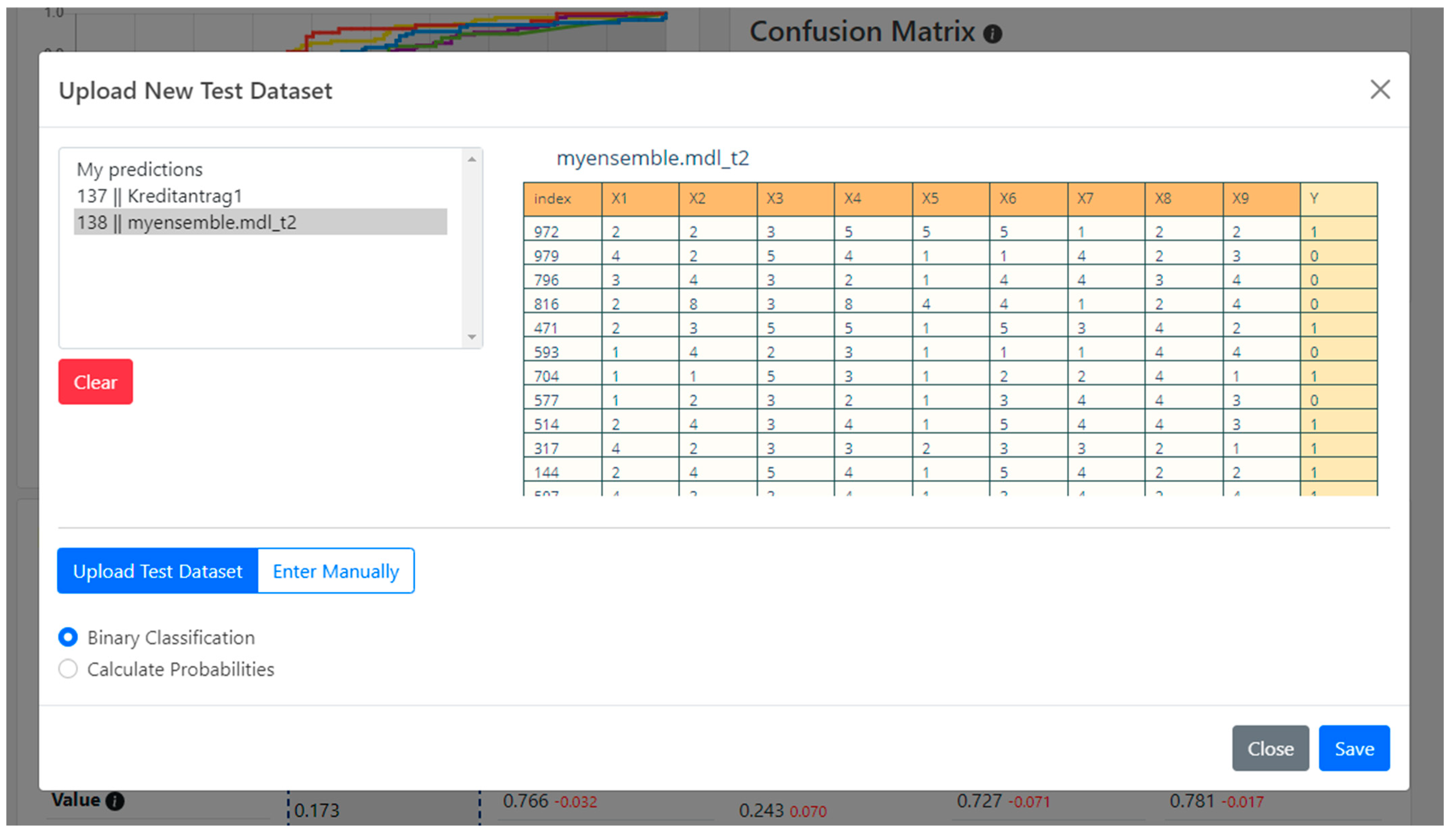Click the index column header

(x=553, y=199)
